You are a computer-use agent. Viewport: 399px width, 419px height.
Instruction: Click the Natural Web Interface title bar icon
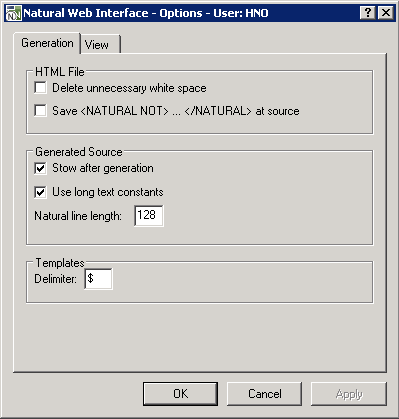14,13
